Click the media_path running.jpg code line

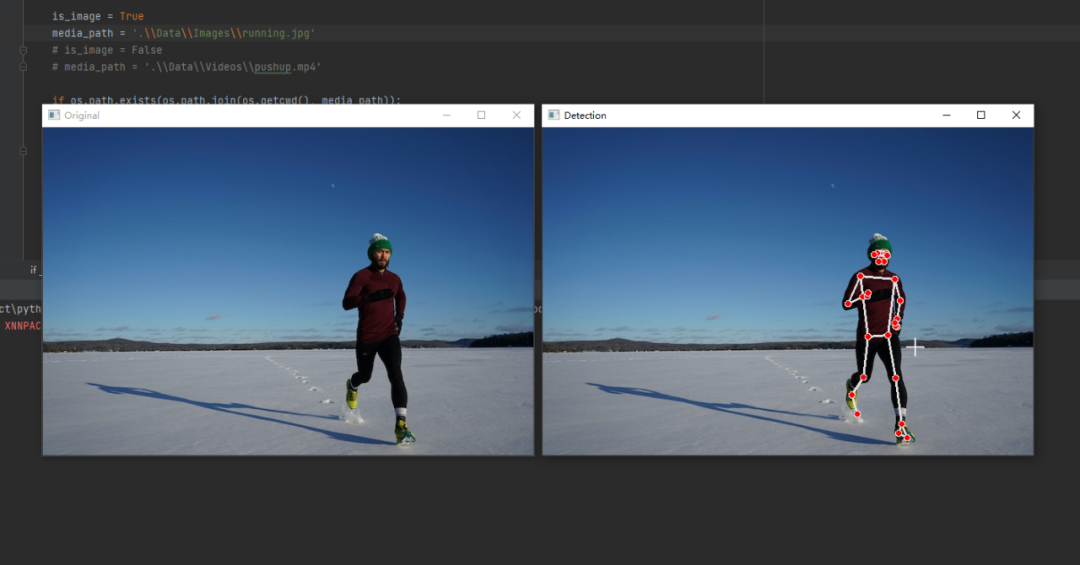point(183,33)
